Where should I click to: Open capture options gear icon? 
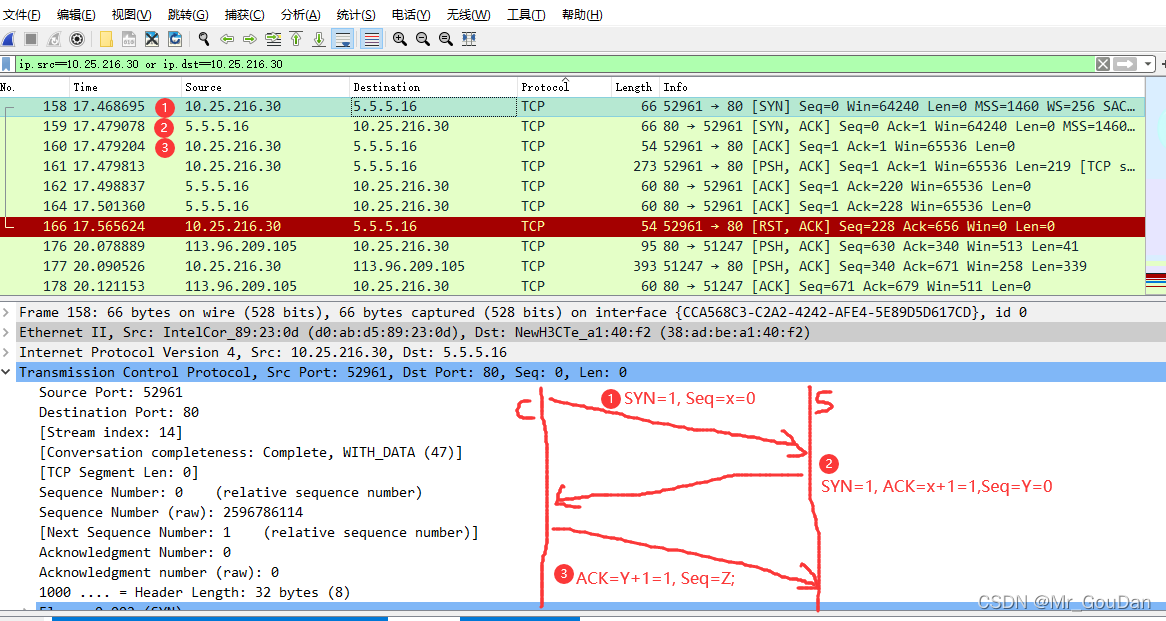[77, 39]
